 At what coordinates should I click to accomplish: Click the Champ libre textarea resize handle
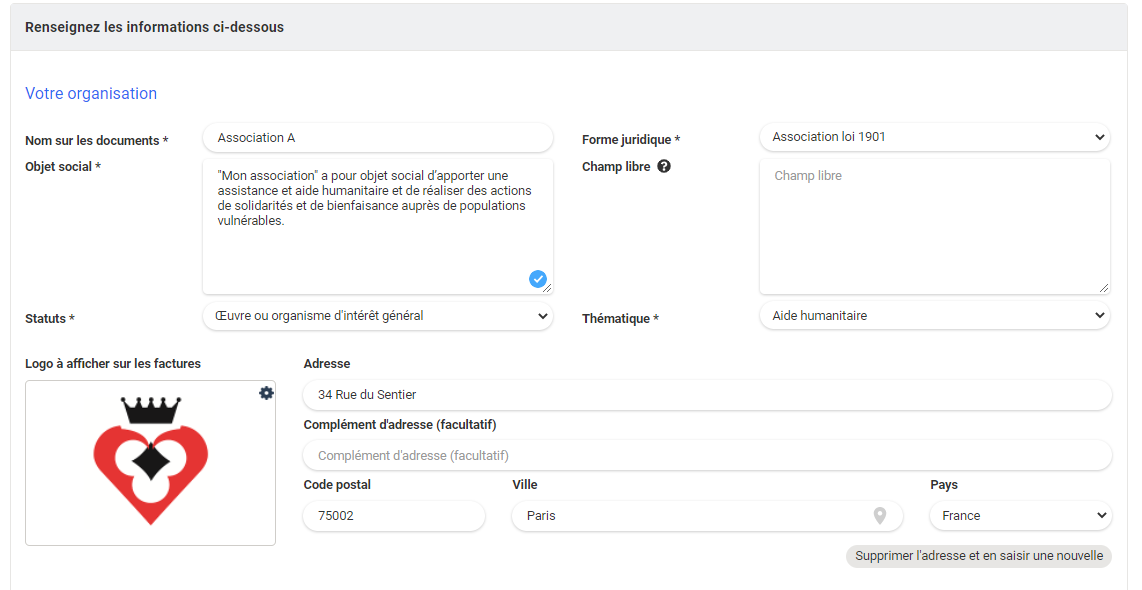tap(1104, 288)
